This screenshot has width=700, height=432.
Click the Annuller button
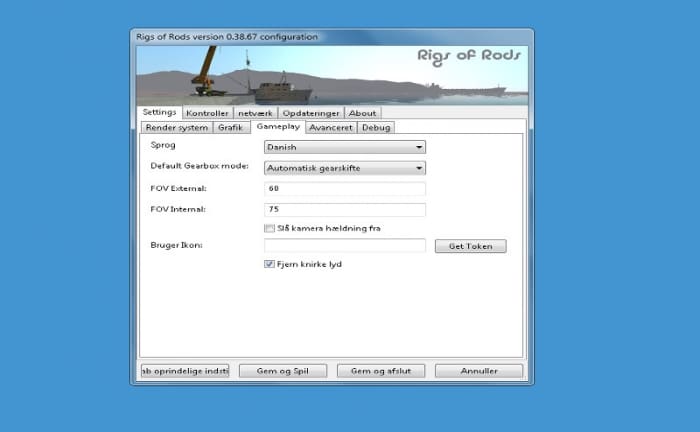coord(479,371)
